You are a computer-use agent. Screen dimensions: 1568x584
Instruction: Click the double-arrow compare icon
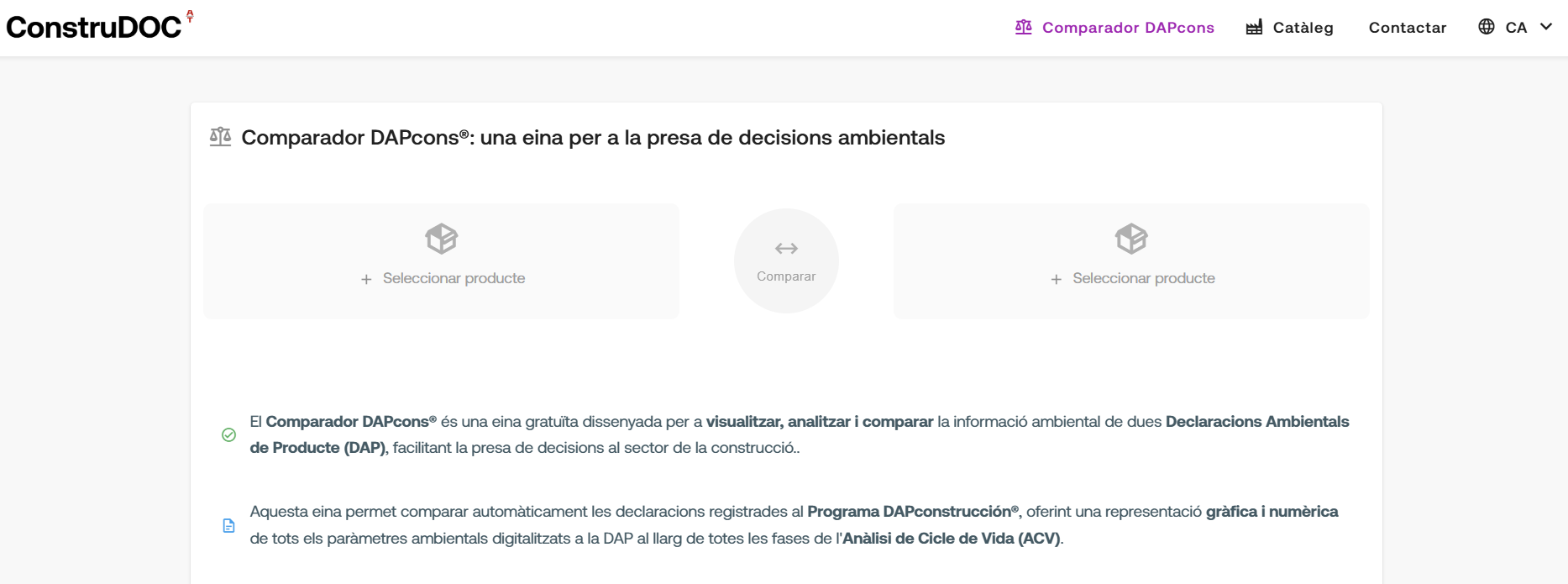click(786, 249)
